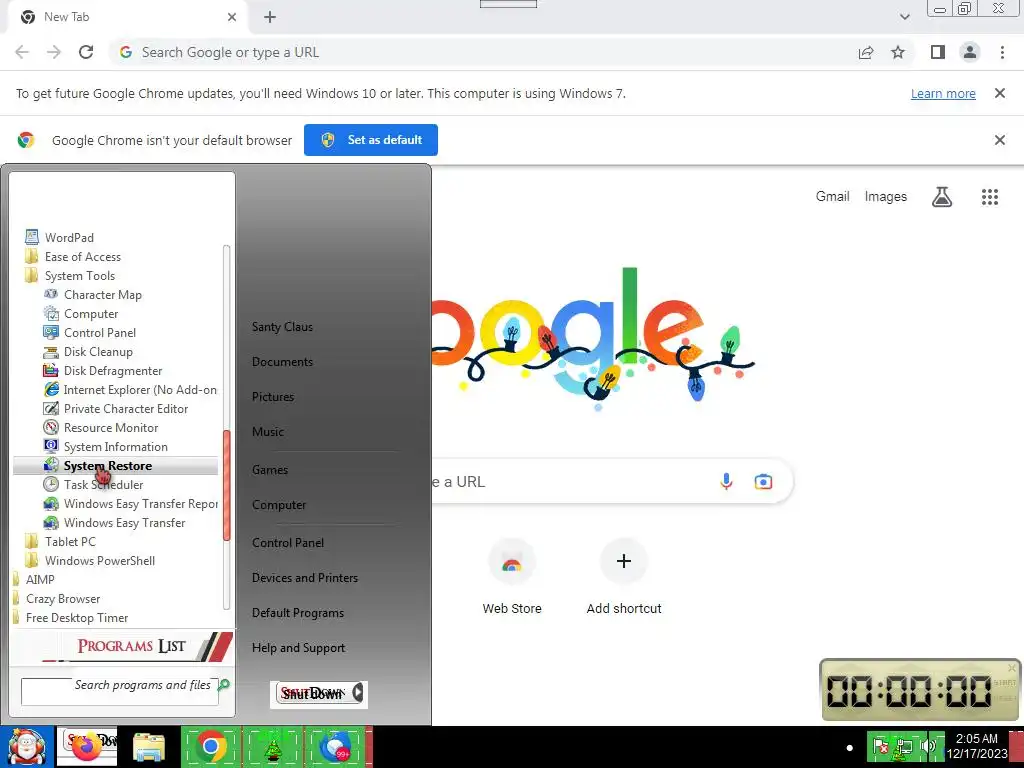Search by image with Lens icon
The height and width of the screenshot is (768, 1024).
click(763, 482)
